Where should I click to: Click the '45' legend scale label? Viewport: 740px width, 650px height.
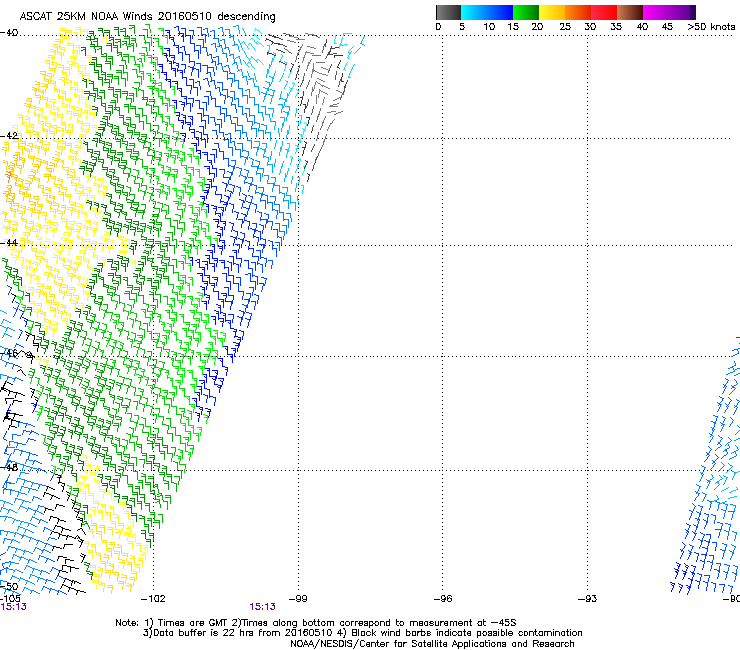click(x=667, y=26)
